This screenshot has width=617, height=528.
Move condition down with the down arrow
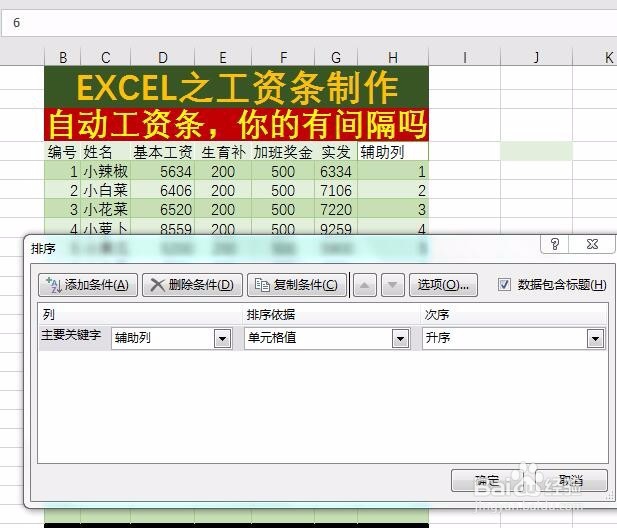(392, 285)
